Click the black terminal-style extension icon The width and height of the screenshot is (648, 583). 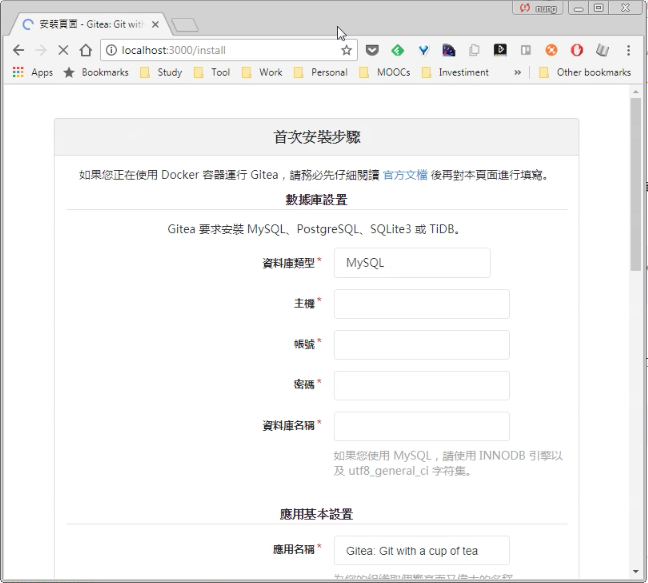(500, 50)
